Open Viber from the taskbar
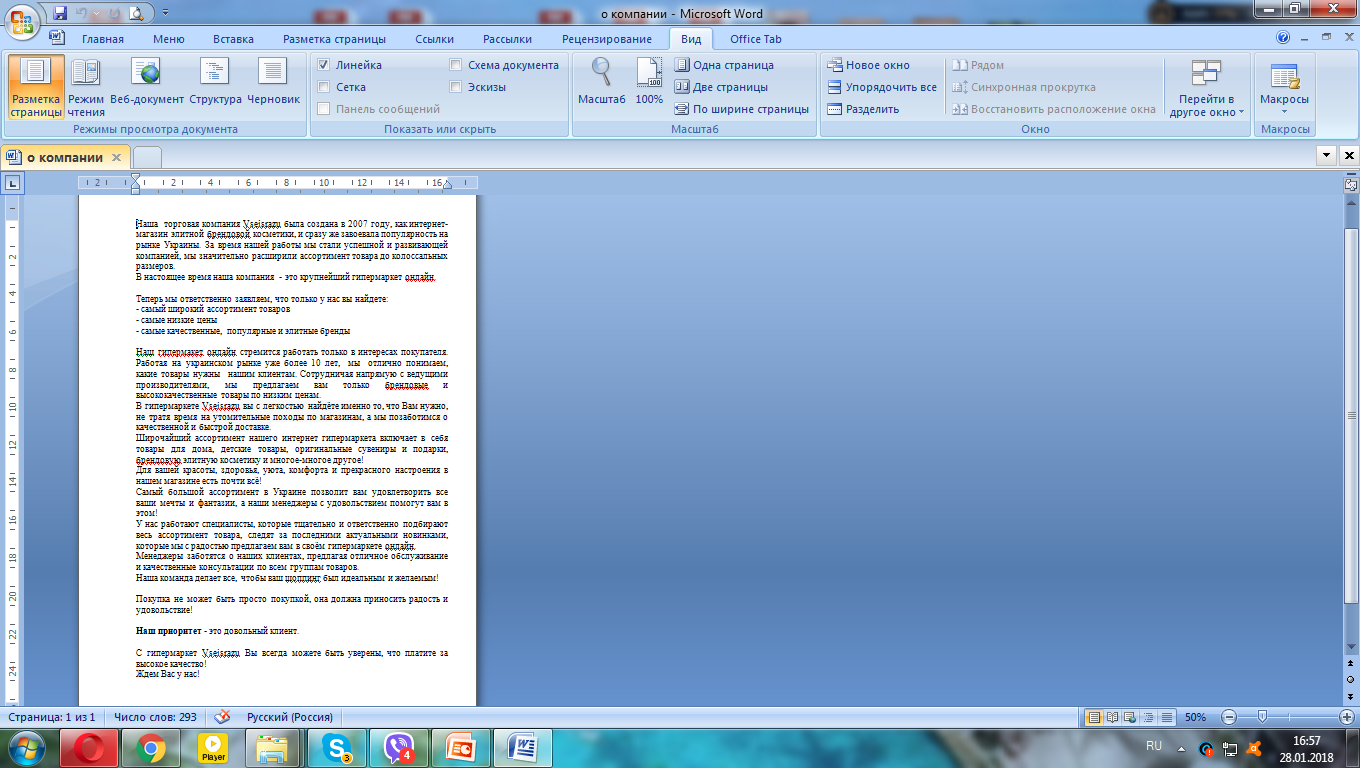Viewport: 1360px width, 768px height. (x=399, y=748)
